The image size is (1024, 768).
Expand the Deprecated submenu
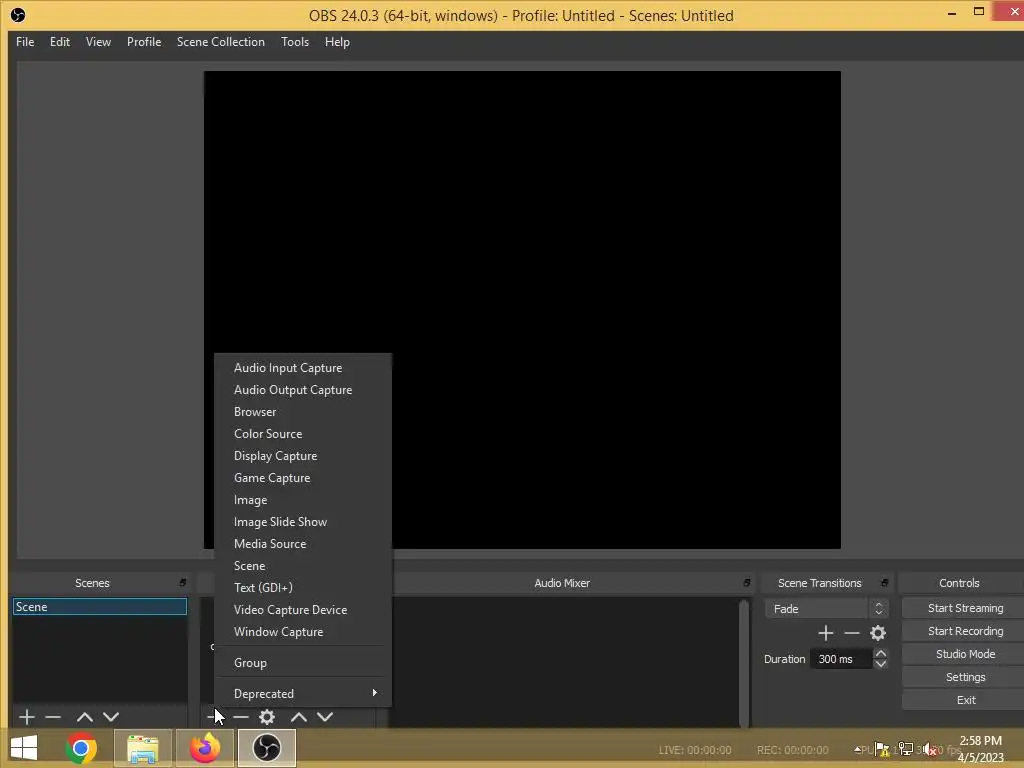click(303, 694)
